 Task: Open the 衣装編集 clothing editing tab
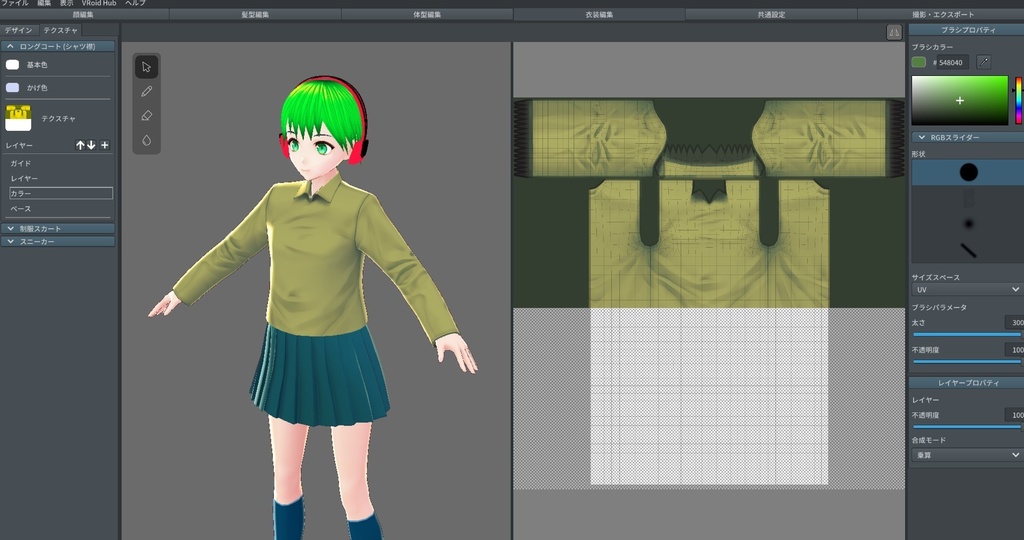tap(600, 14)
